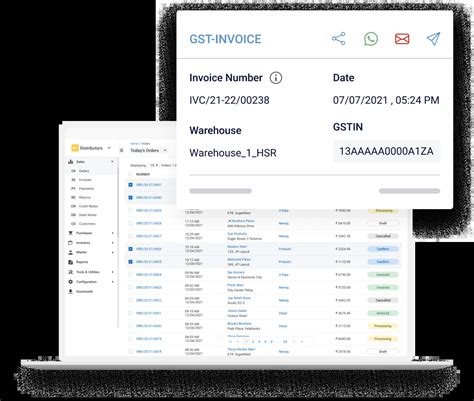This screenshot has height=401, width=474.
Task: Open the Sai Grocery customer link
Action: point(236,272)
